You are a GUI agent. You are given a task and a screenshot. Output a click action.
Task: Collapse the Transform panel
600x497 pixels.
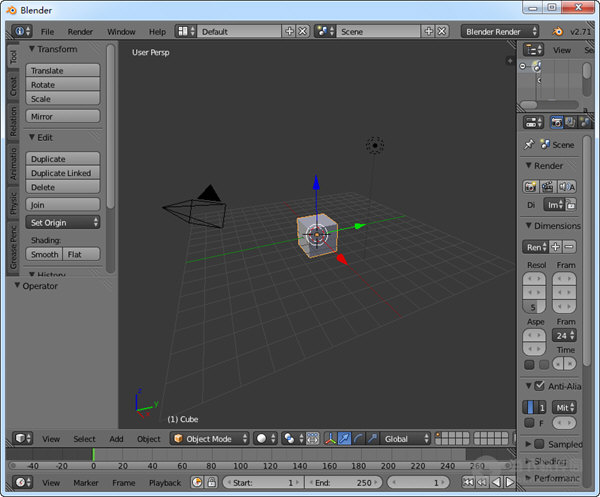point(32,49)
